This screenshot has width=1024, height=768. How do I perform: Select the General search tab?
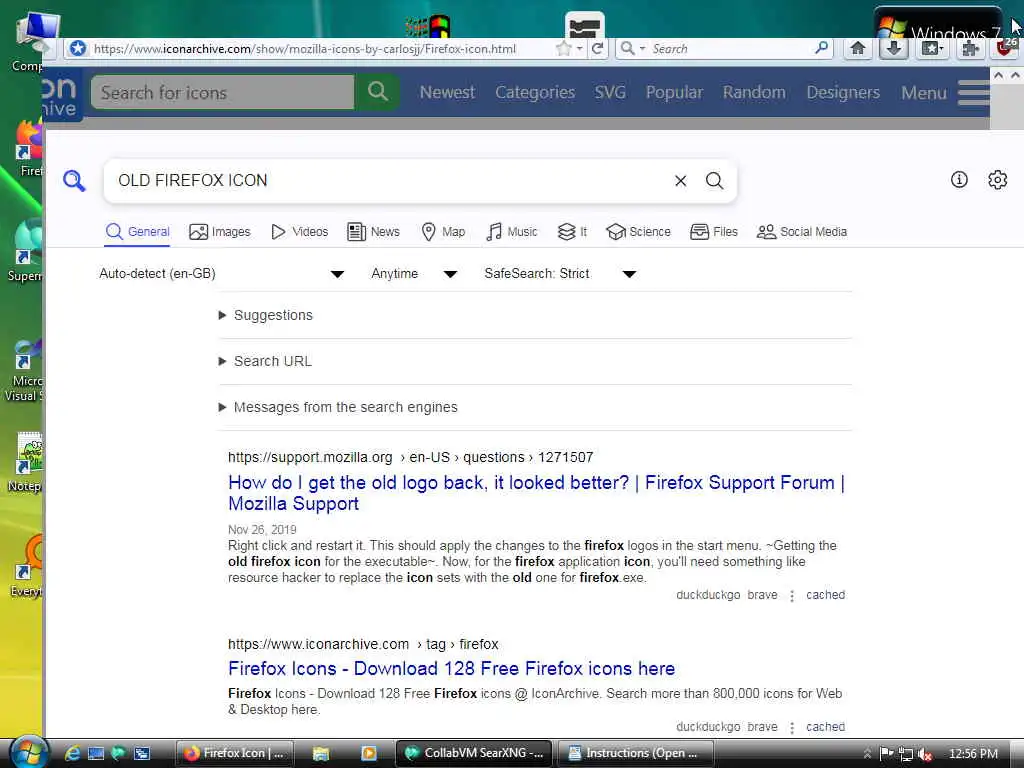pyautogui.click(x=137, y=232)
